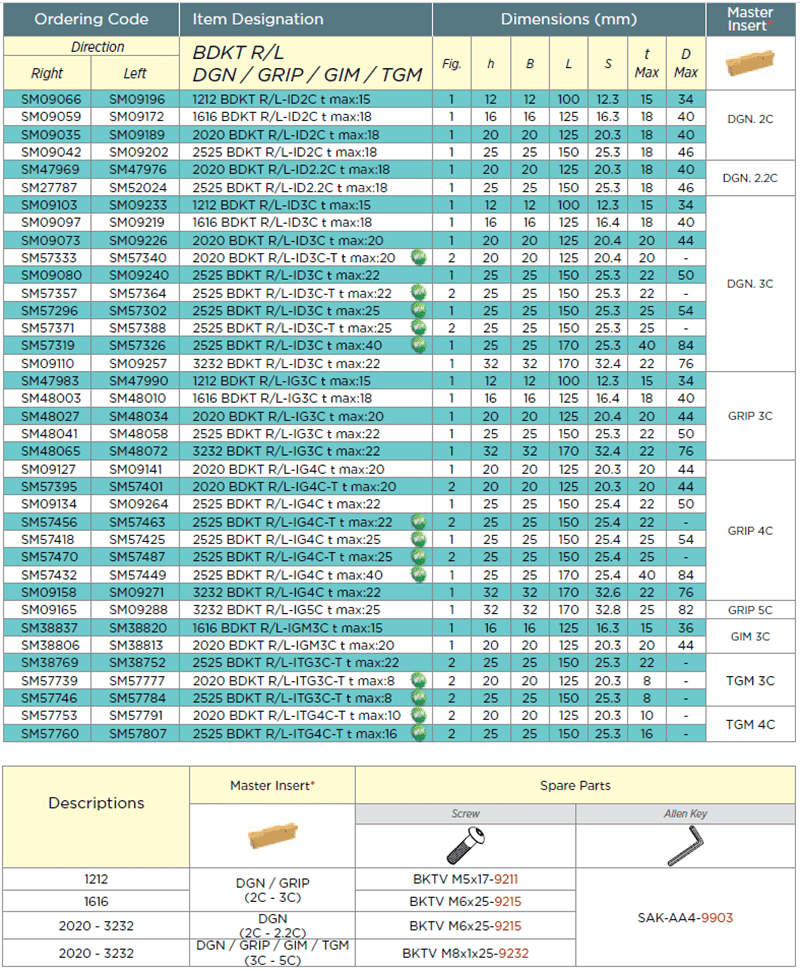Select left ordering code SM57807
Screen dimensions: 800x971
[x=138, y=734]
